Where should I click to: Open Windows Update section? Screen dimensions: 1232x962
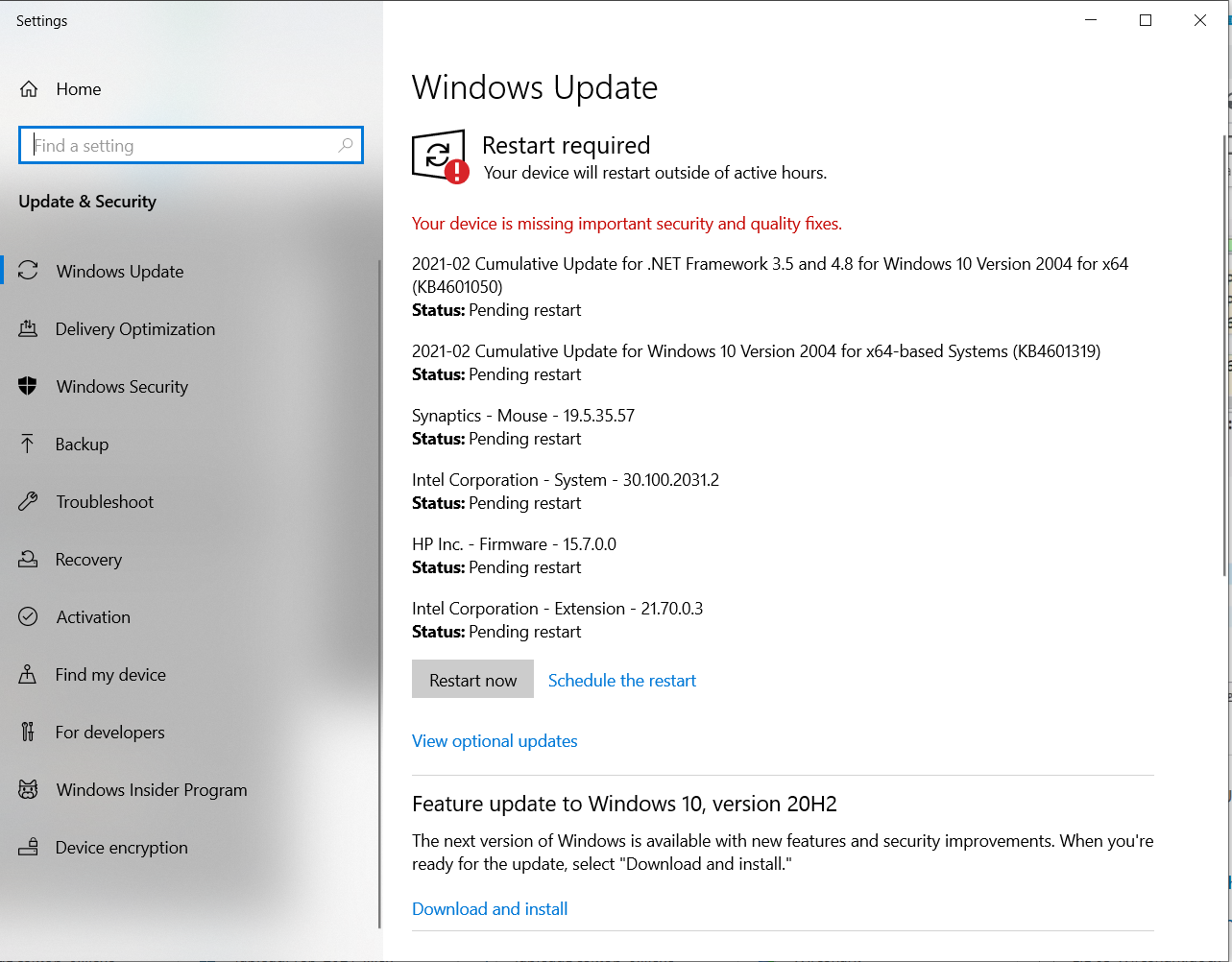tap(190, 271)
